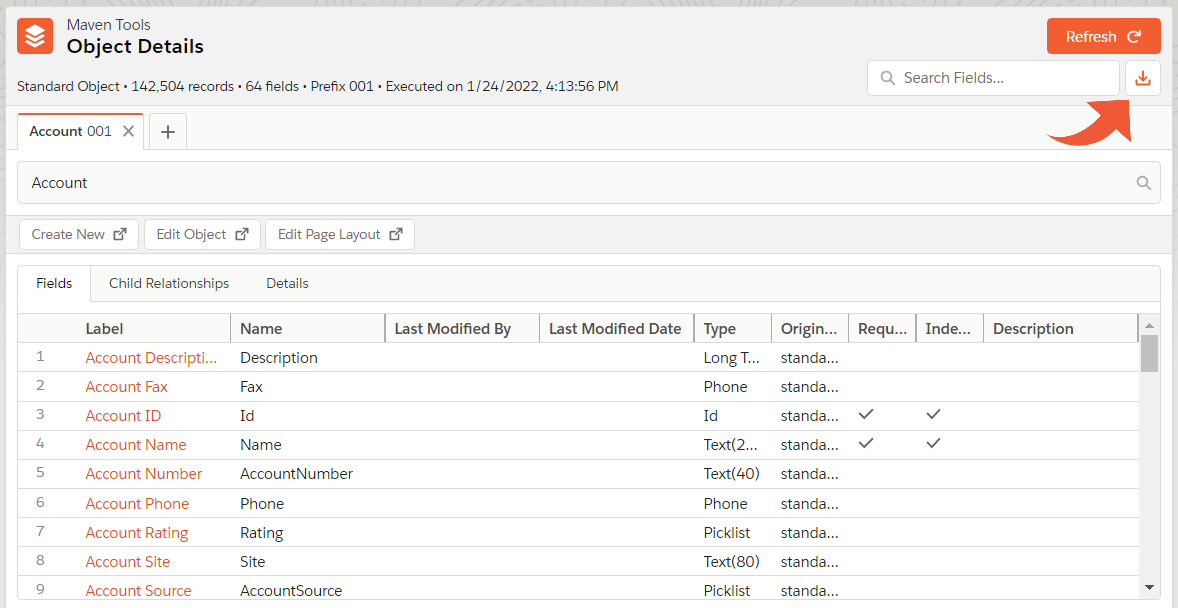The image size is (1178, 608).
Task: Open the Account Description field link
Action: pyautogui.click(x=151, y=358)
